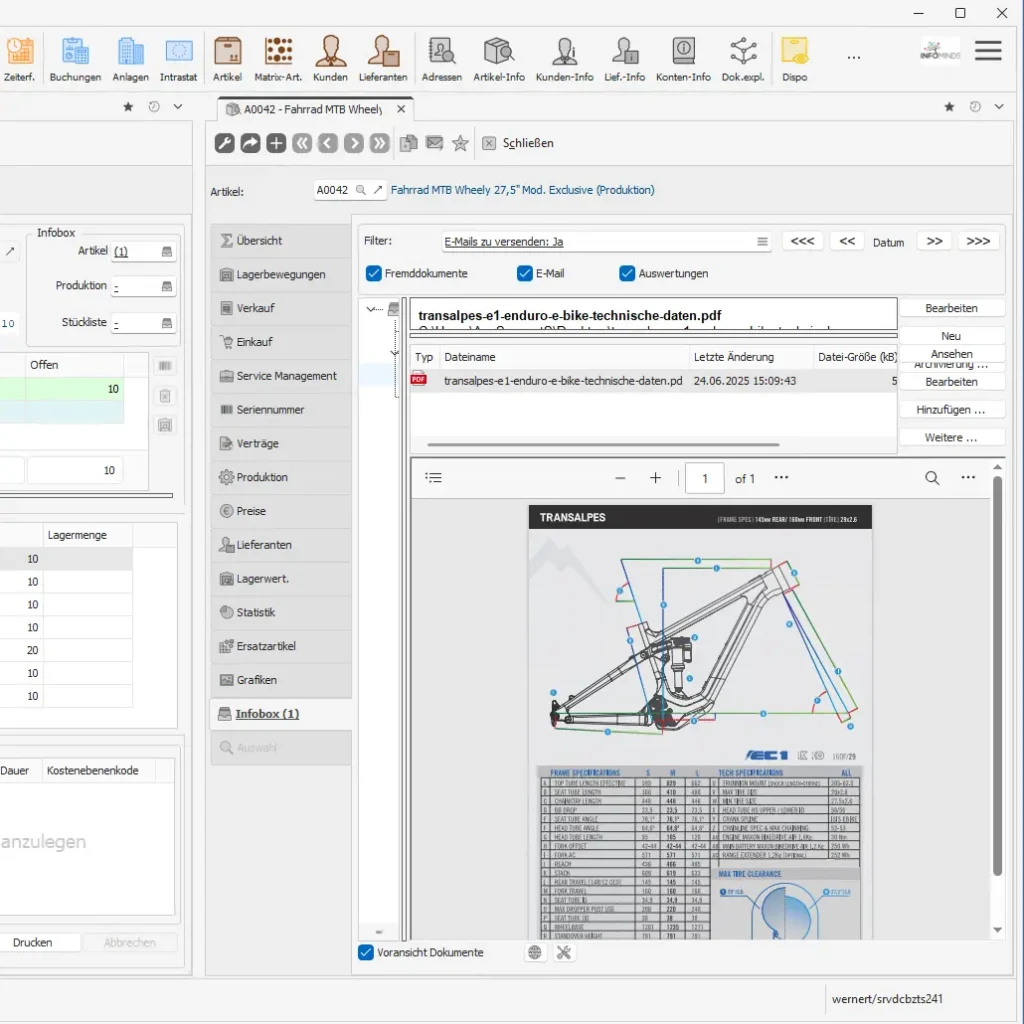
Task: Switch to the Übersicht section
Action: pyautogui.click(x=281, y=240)
